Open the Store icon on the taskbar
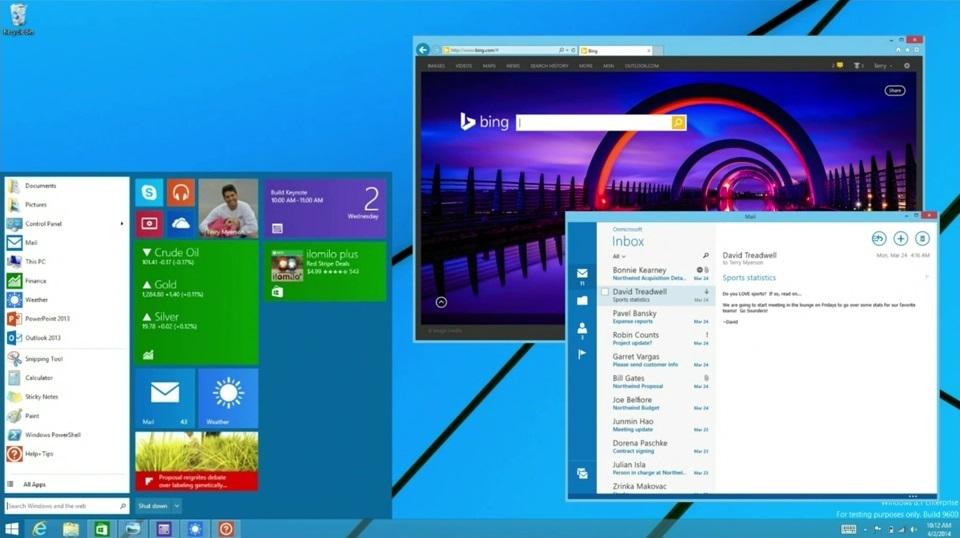The height and width of the screenshot is (538, 960). point(102,529)
